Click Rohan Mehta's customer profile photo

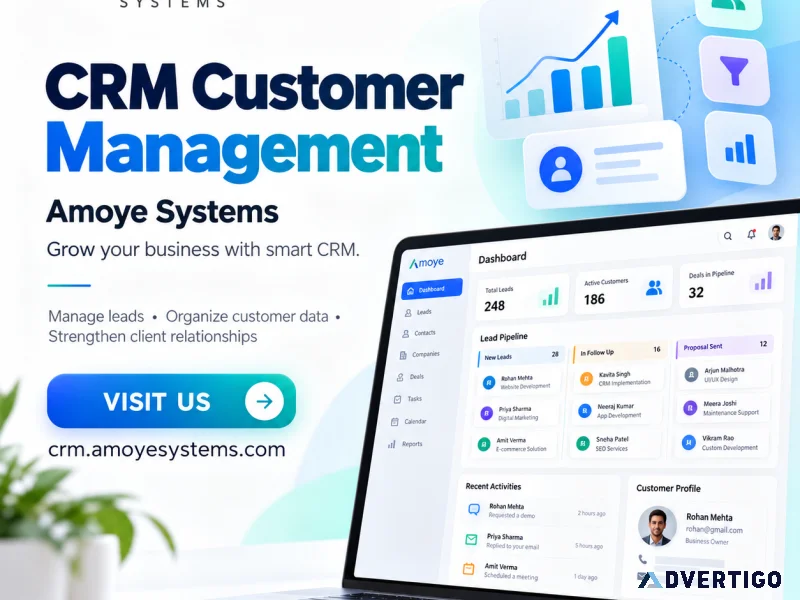(657, 526)
